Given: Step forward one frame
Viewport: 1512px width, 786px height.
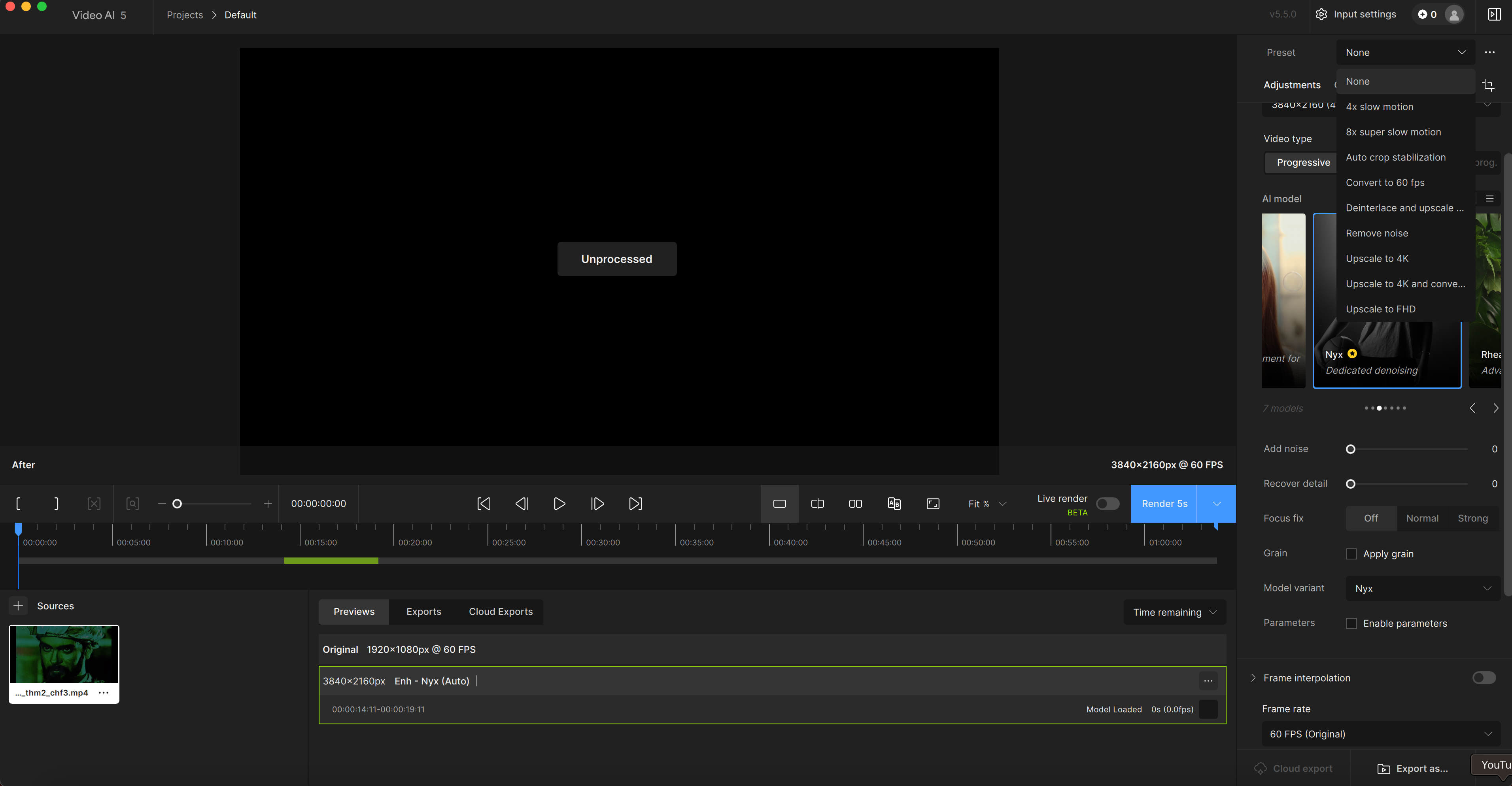Looking at the screenshot, I should pos(597,504).
